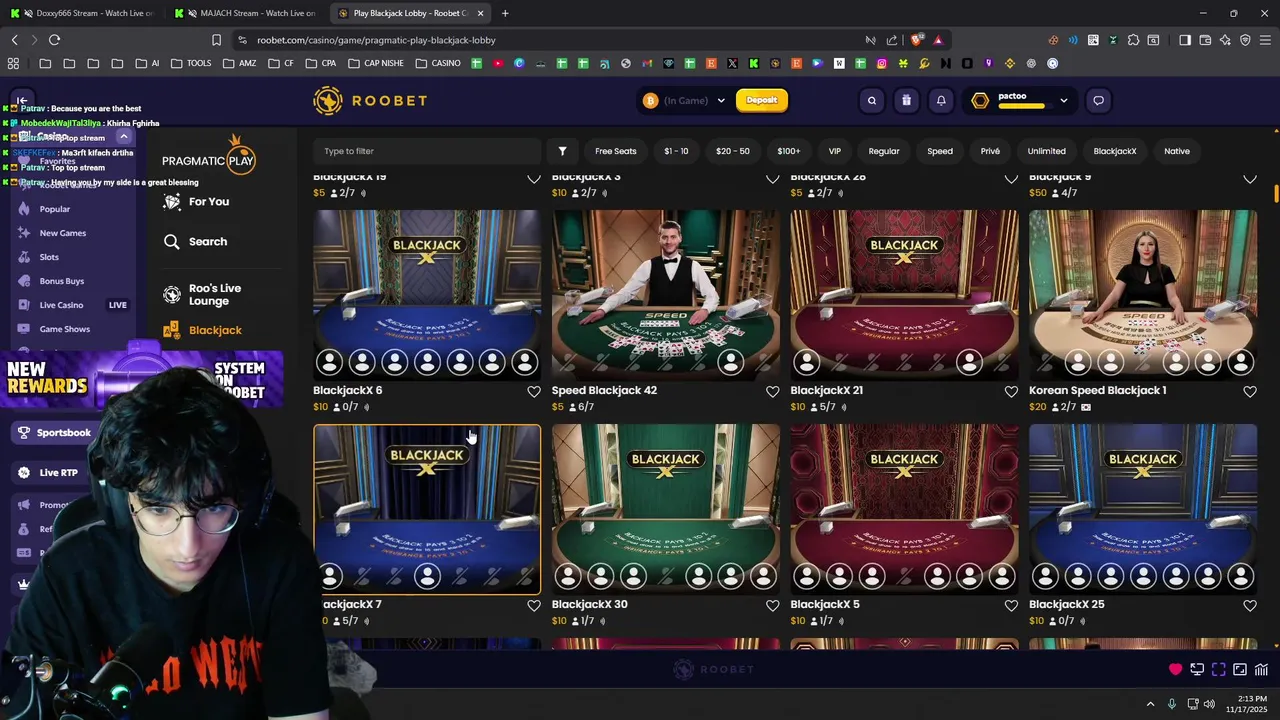This screenshot has width=1280, height=720.
Task: Click the Deposit button
Action: pyautogui.click(x=761, y=100)
